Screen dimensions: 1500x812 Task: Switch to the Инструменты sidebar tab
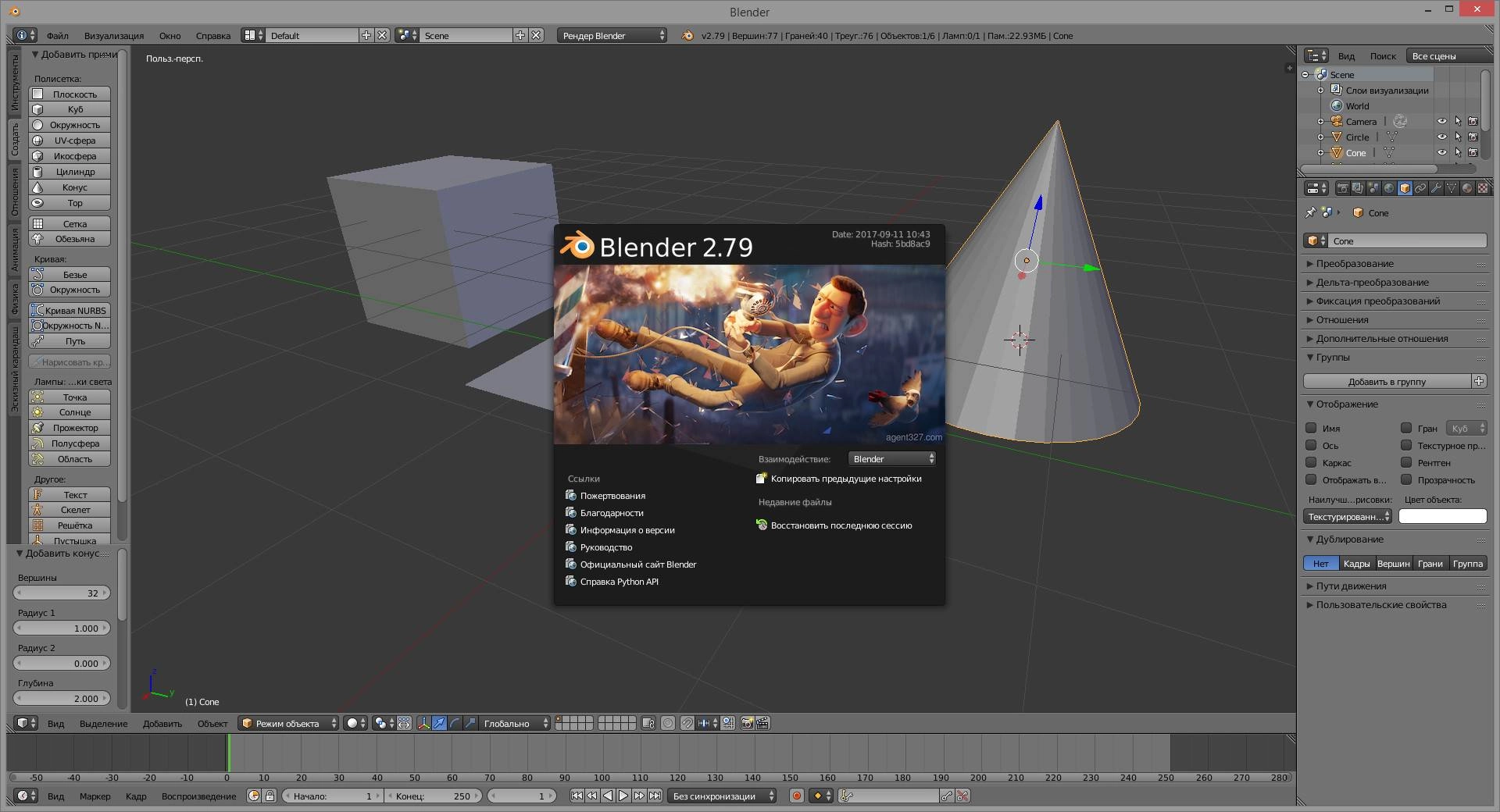(14, 84)
